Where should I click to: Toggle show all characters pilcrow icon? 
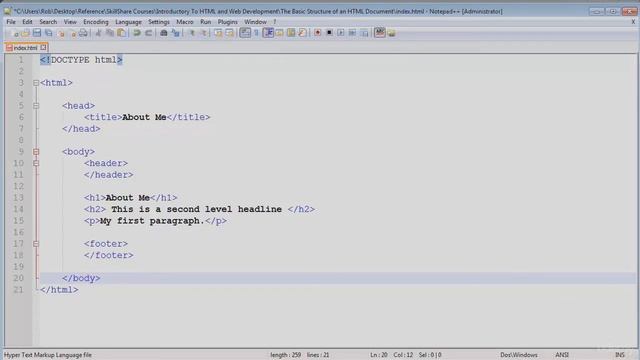click(x=256, y=33)
